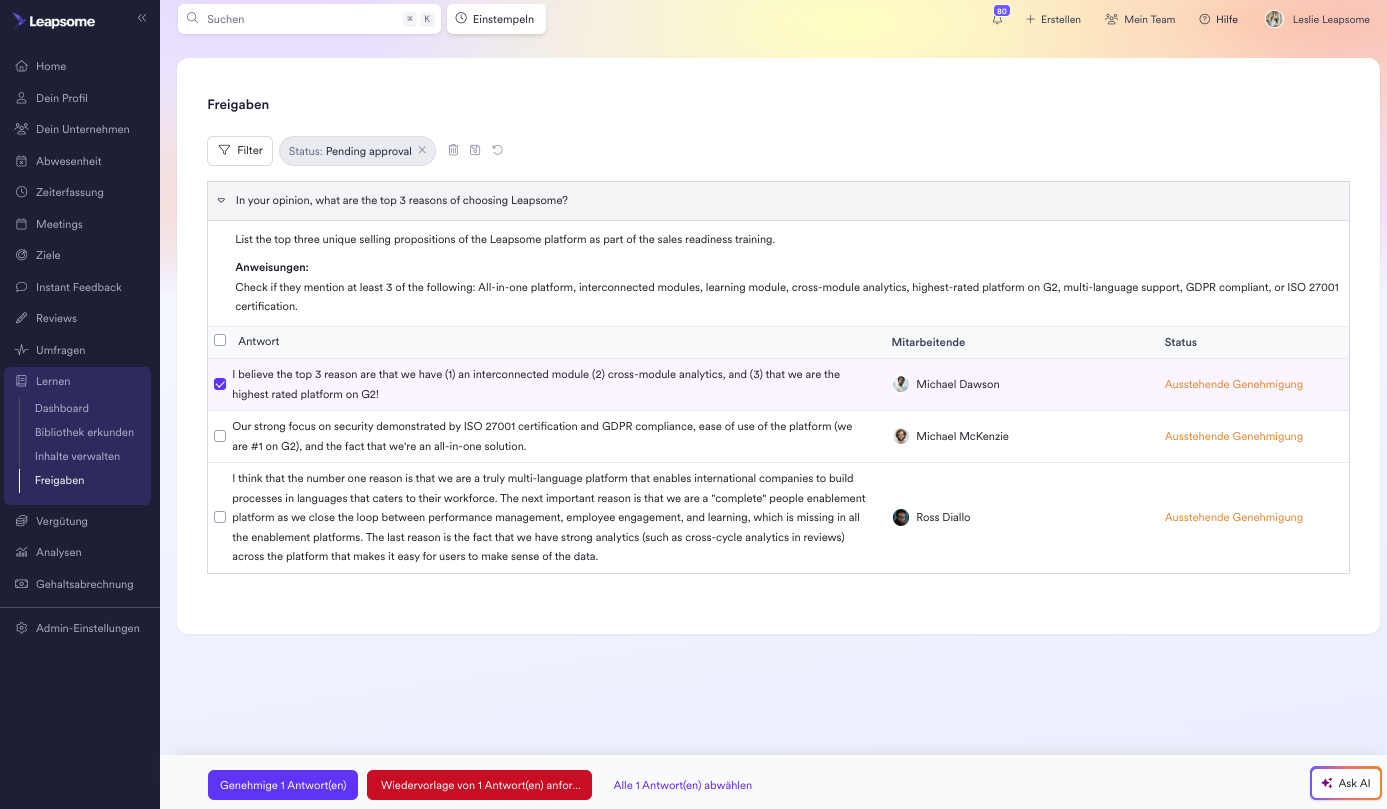Click the Umfragen pulse icon
This screenshot has height=809, width=1387.
click(22, 350)
